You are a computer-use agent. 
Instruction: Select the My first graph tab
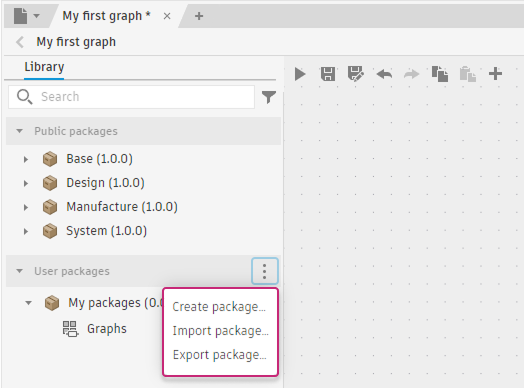(x=107, y=16)
